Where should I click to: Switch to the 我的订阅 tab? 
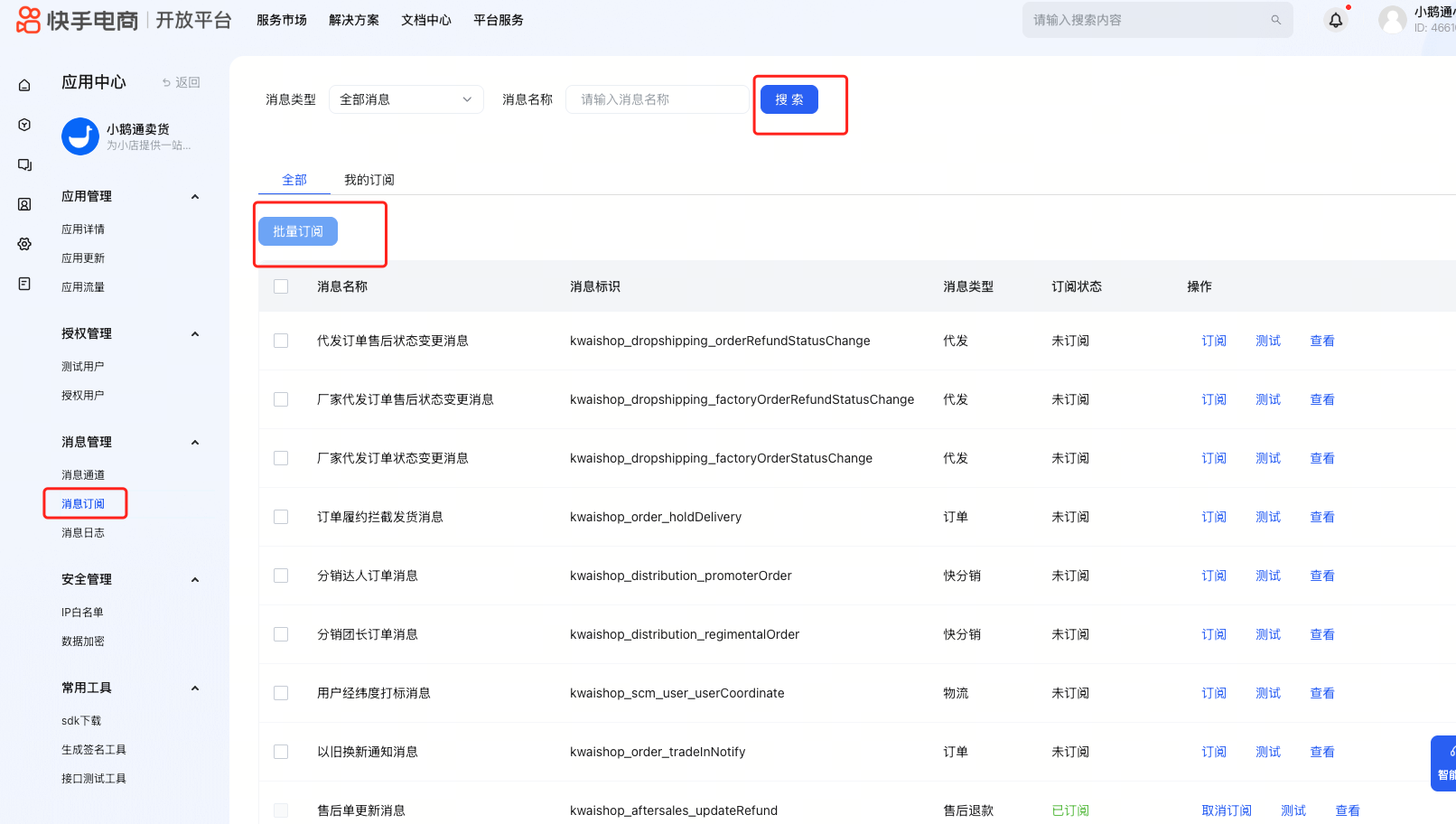[x=369, y=180]
